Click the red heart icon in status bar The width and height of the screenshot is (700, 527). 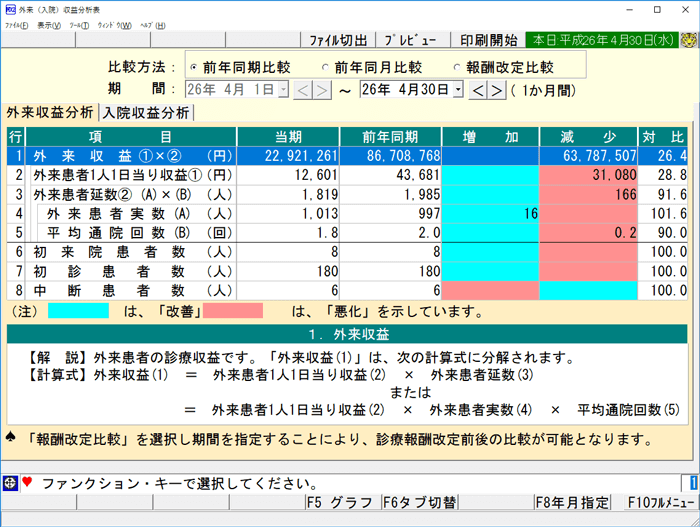pyautogui.click(x=27, y=483)
